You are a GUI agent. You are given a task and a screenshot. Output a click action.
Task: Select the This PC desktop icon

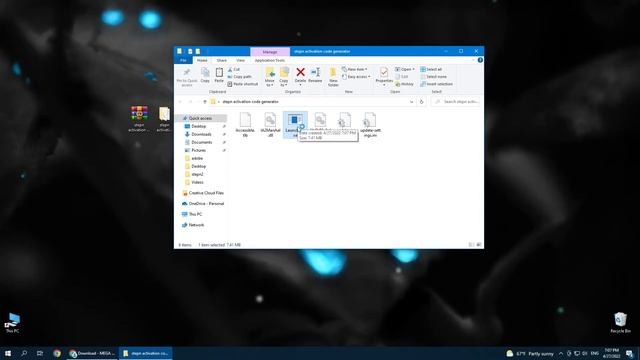(x=12, y=323)
